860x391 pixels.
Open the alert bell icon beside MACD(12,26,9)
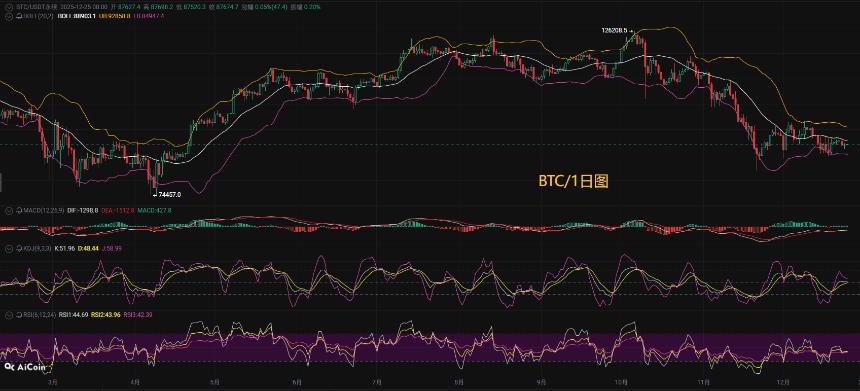point(19,211)
